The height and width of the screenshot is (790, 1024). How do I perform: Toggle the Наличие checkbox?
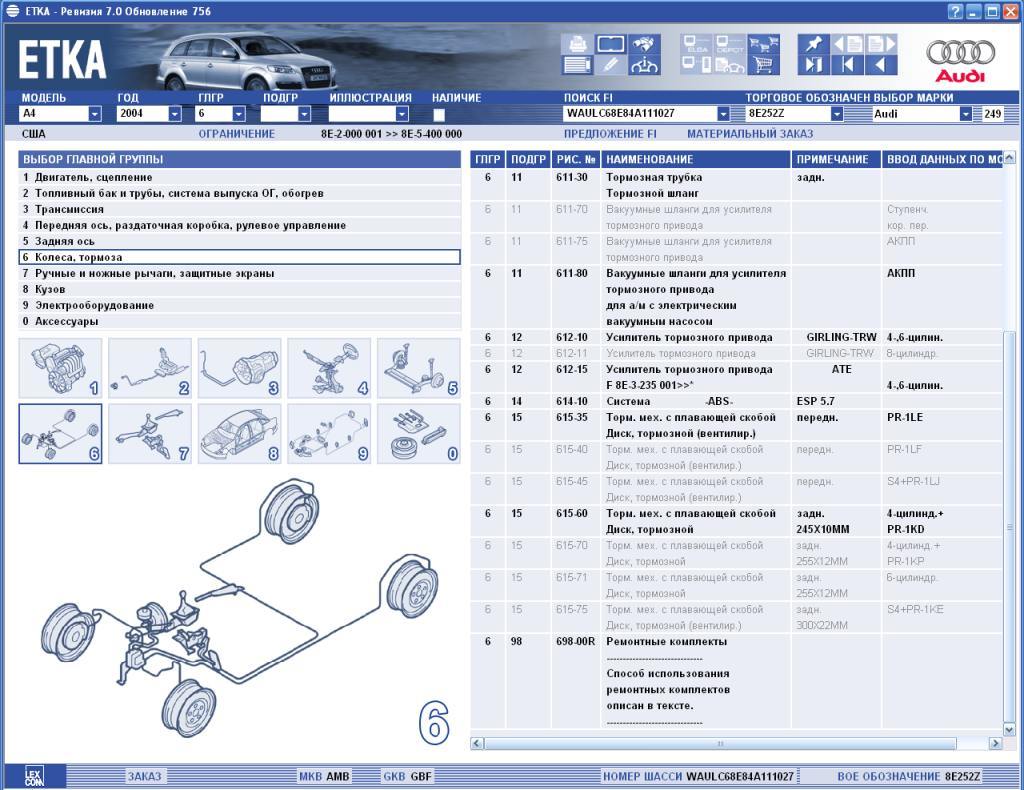click(439, 114)
